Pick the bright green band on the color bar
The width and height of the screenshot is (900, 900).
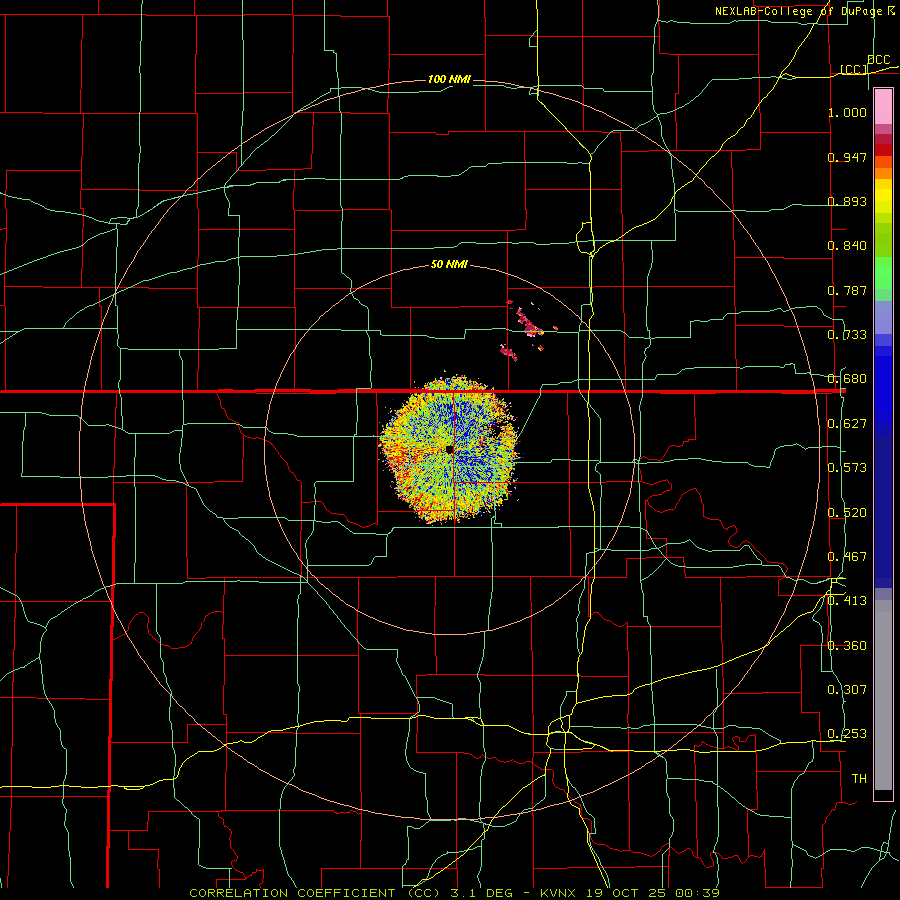(883, 273)
